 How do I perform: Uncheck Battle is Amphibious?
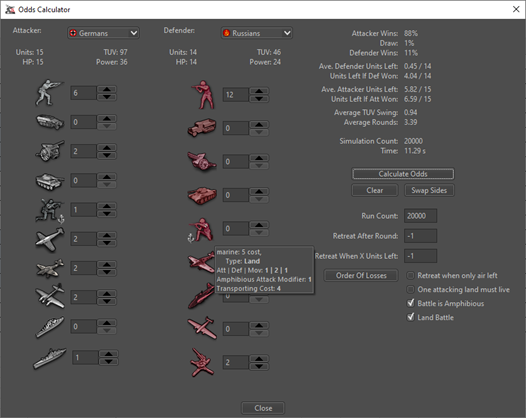[x=410, y=303]
